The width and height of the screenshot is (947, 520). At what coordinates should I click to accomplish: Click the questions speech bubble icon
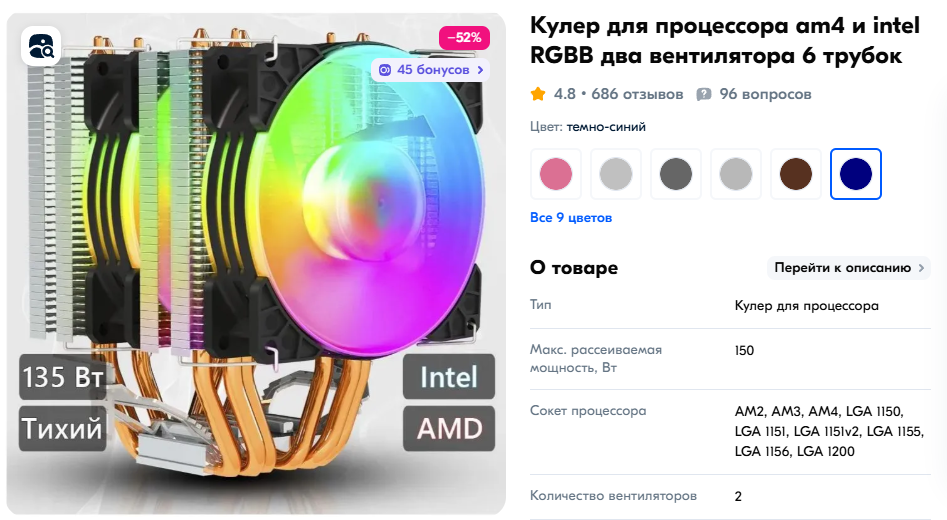click(704, 95)
